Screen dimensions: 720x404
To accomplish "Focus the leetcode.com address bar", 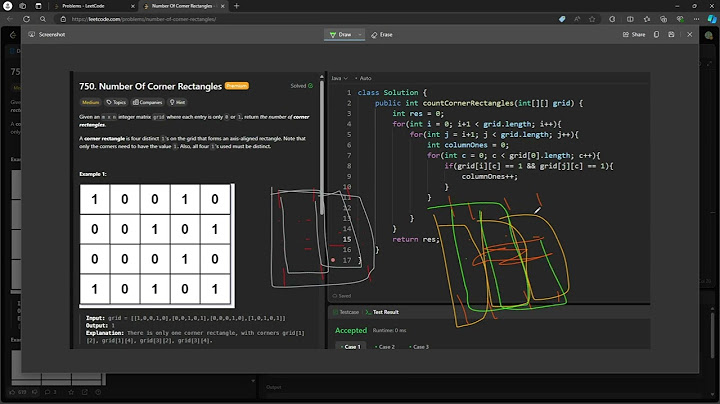I will [303, 19].
